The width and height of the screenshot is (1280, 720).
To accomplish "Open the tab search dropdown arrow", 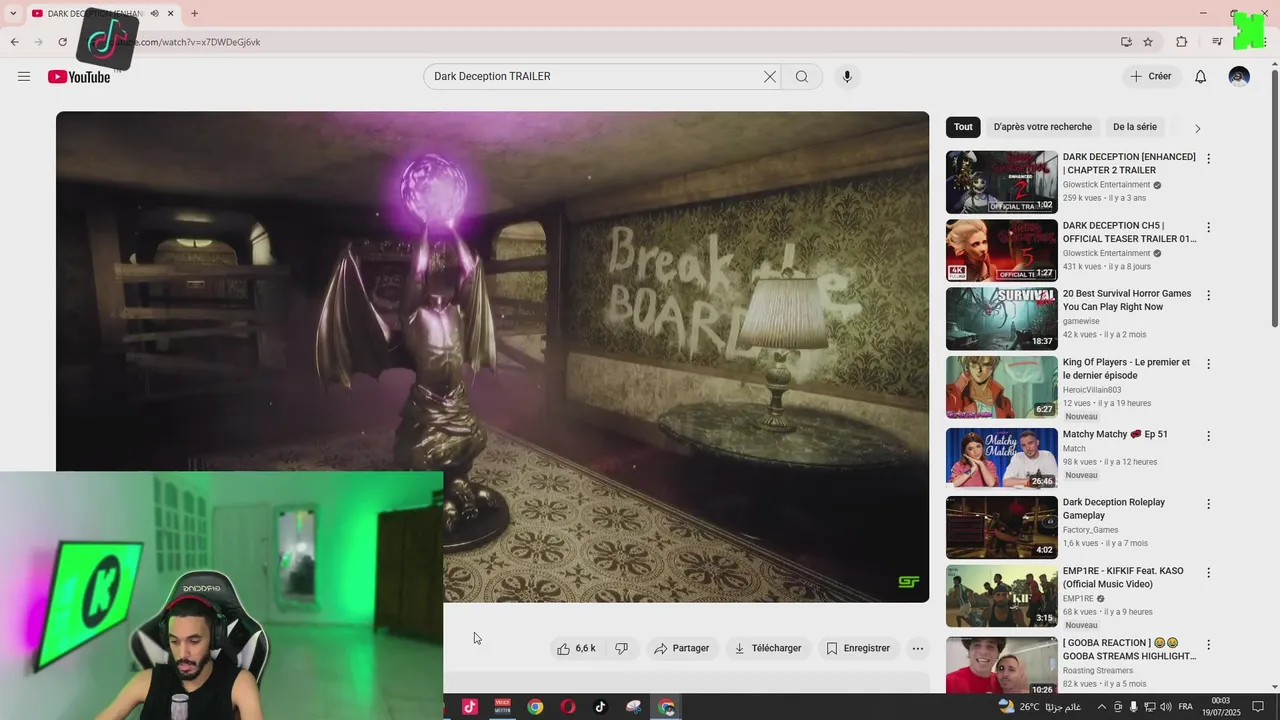I will coord(12,13).
